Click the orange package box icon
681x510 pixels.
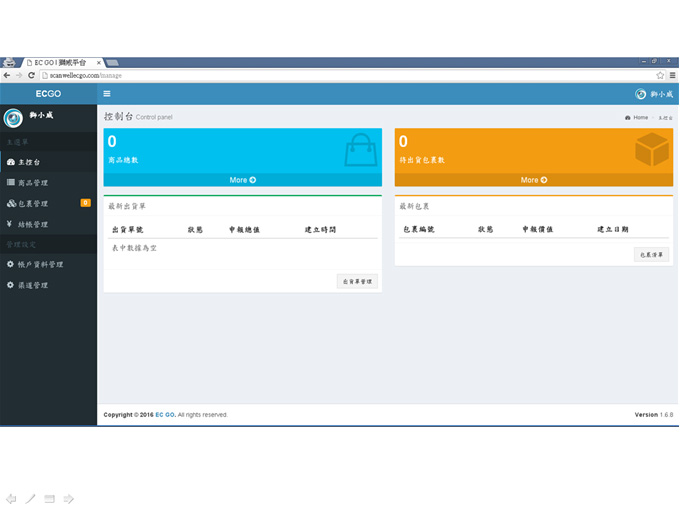tap(651, 150)
